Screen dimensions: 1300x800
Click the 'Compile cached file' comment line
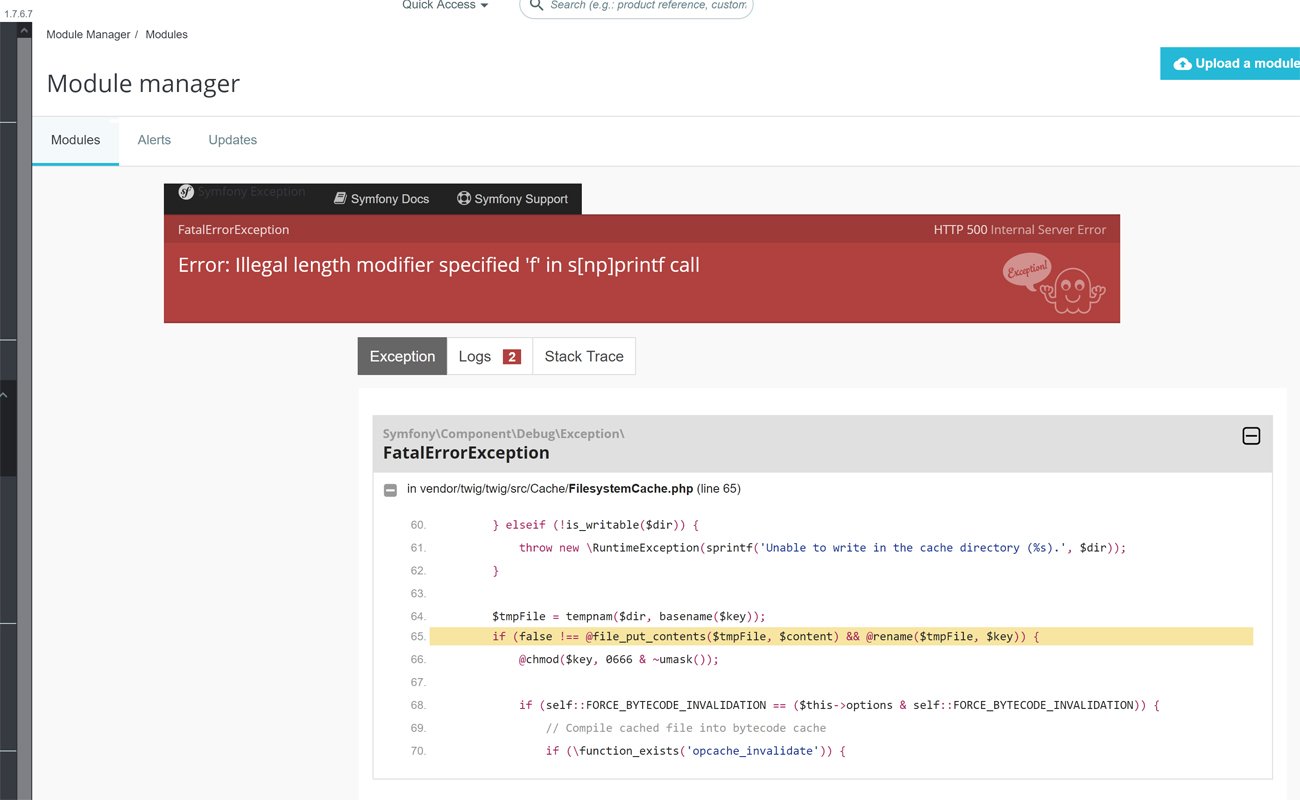pos(686,728)
